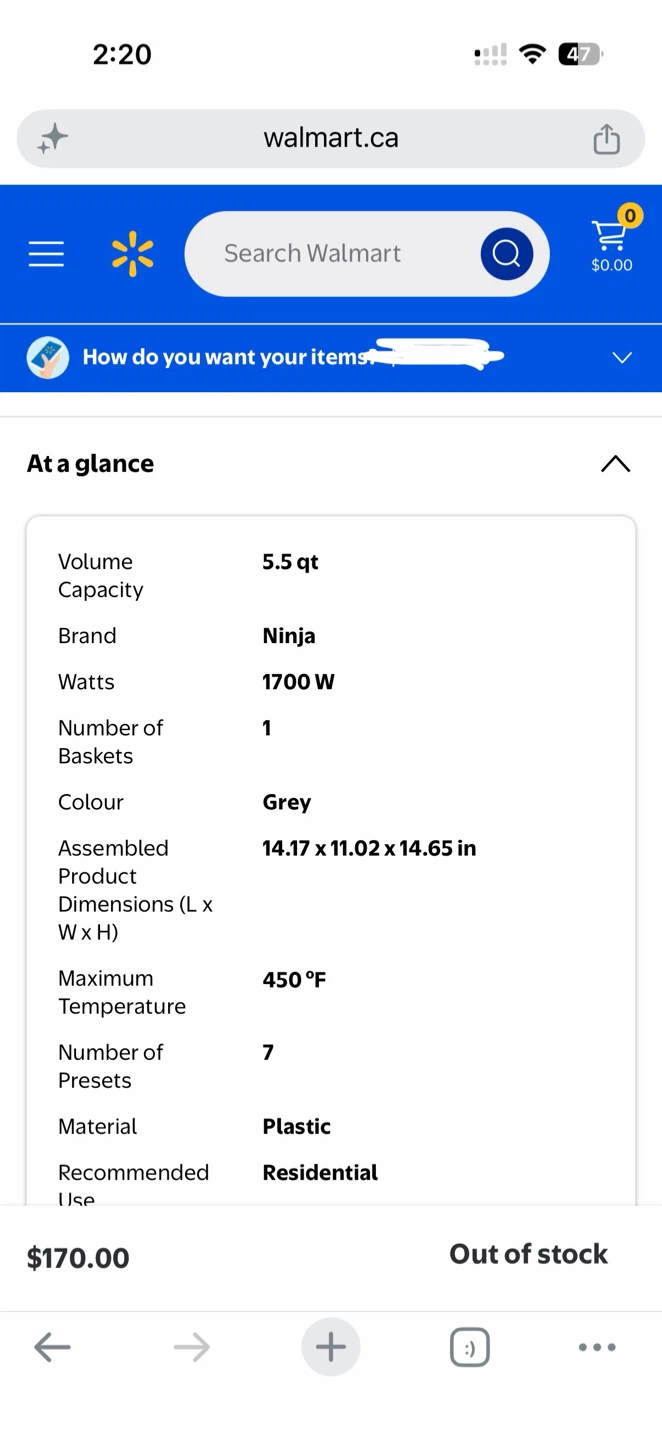Tap the blue search magnifier button
This screenshot has width=662, height=1440.
point(506,254)
